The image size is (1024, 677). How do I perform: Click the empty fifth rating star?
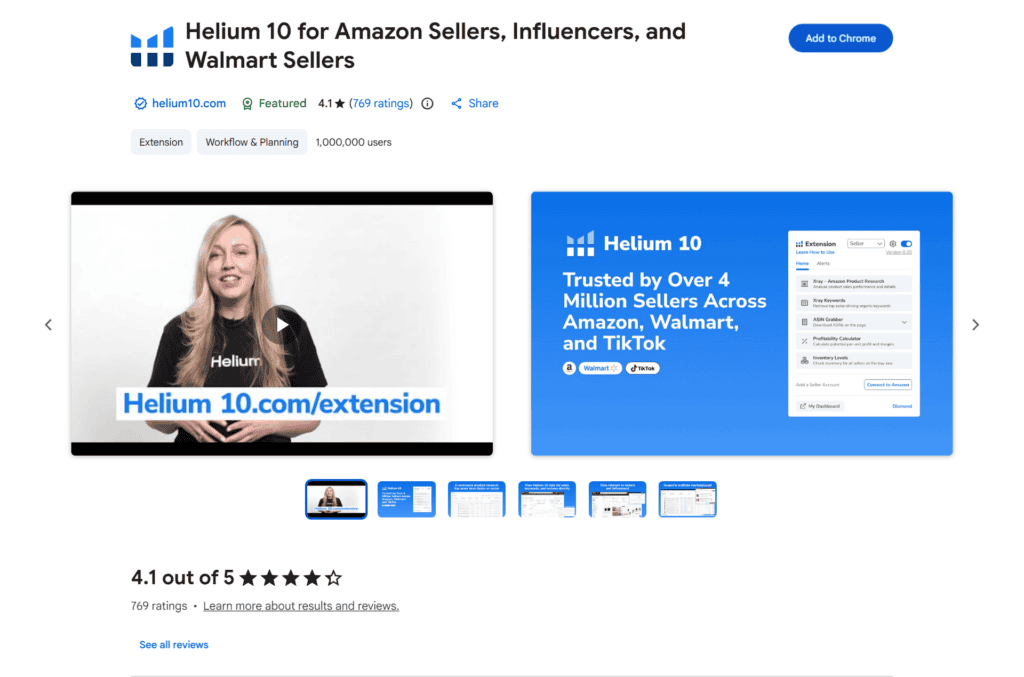coord(334,578)
